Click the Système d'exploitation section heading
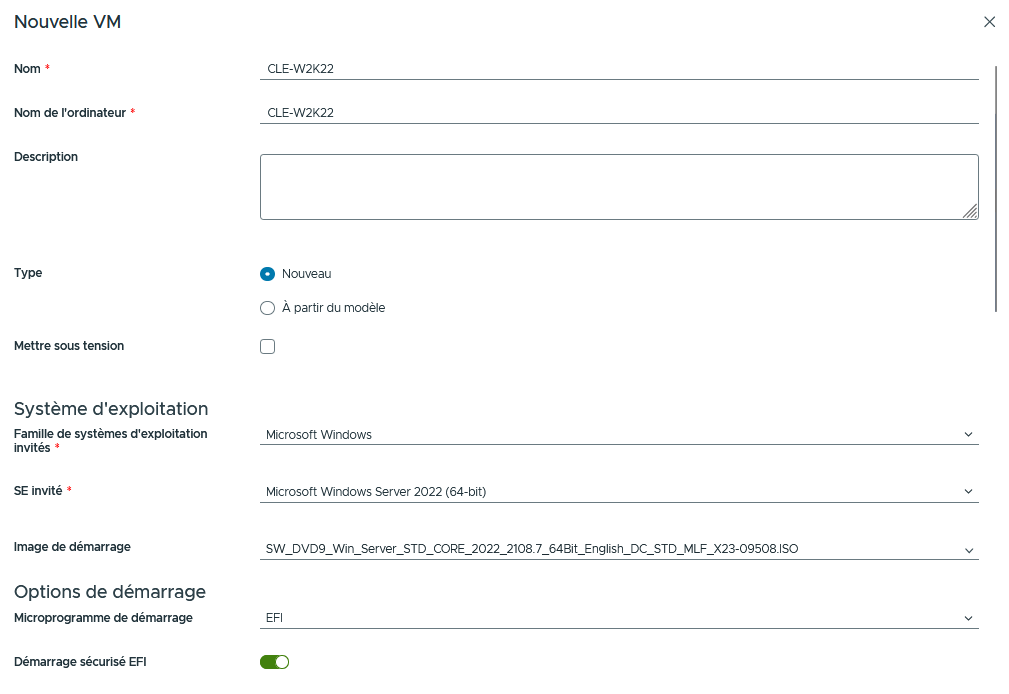The image size is (1009, 694). (111, 409)
